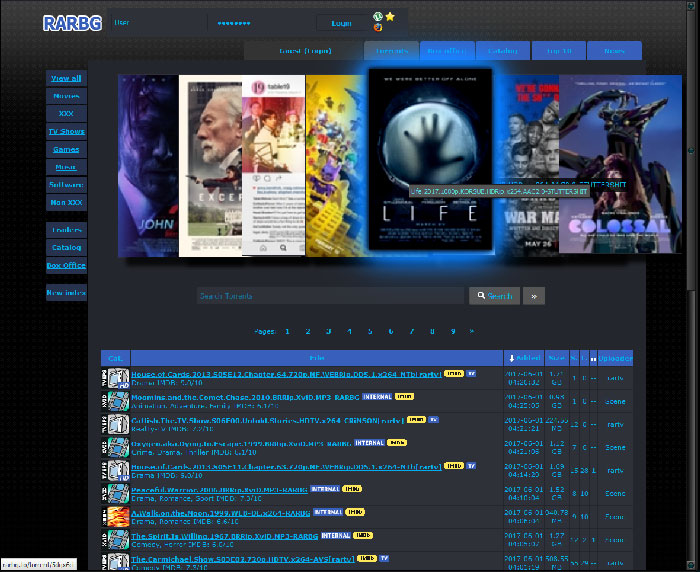Open category icon for Oxygen 1999 row

pyautogui.click(x=115, y=447)
